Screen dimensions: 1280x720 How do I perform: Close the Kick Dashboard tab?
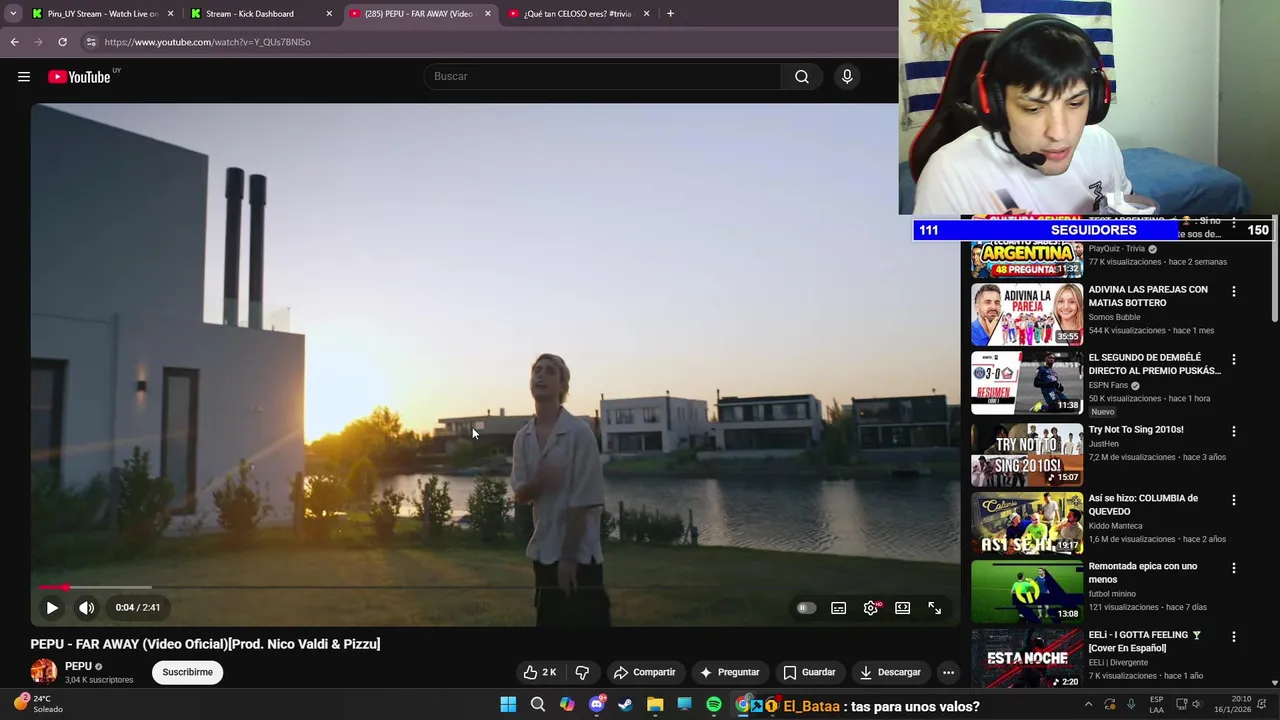pos(329,14)
